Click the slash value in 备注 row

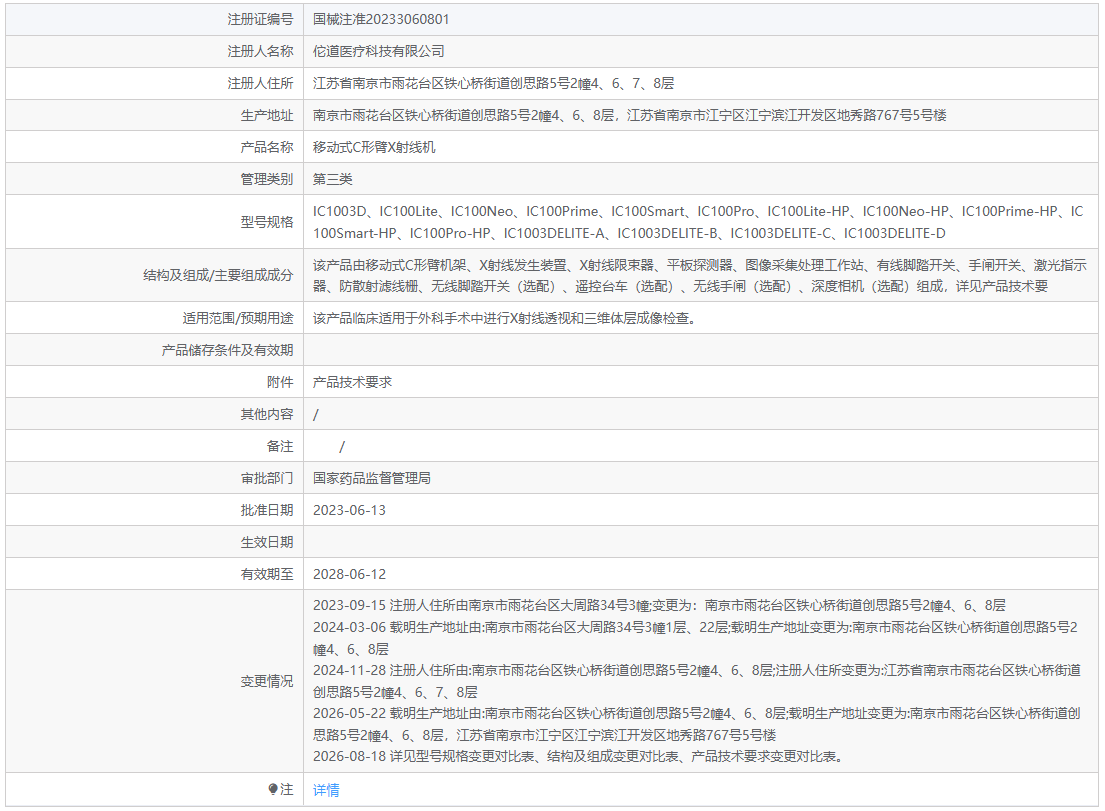[x=342, y=446]
